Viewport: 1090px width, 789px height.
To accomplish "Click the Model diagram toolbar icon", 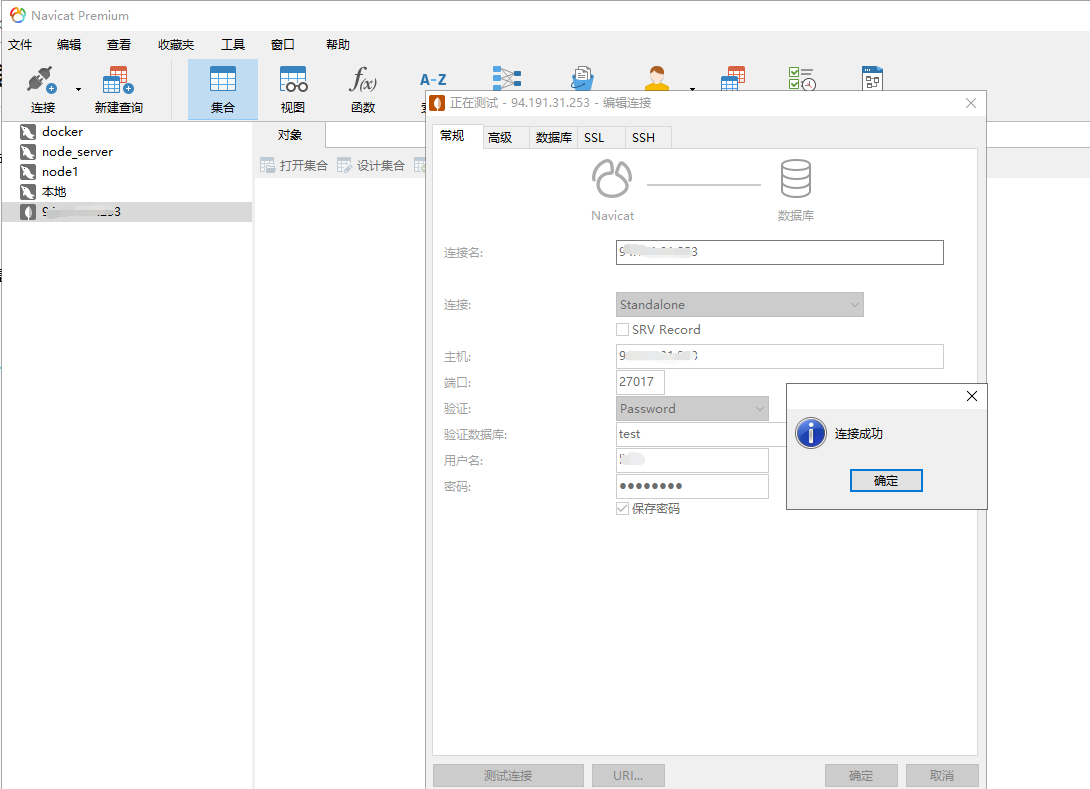I will [872, 79].
